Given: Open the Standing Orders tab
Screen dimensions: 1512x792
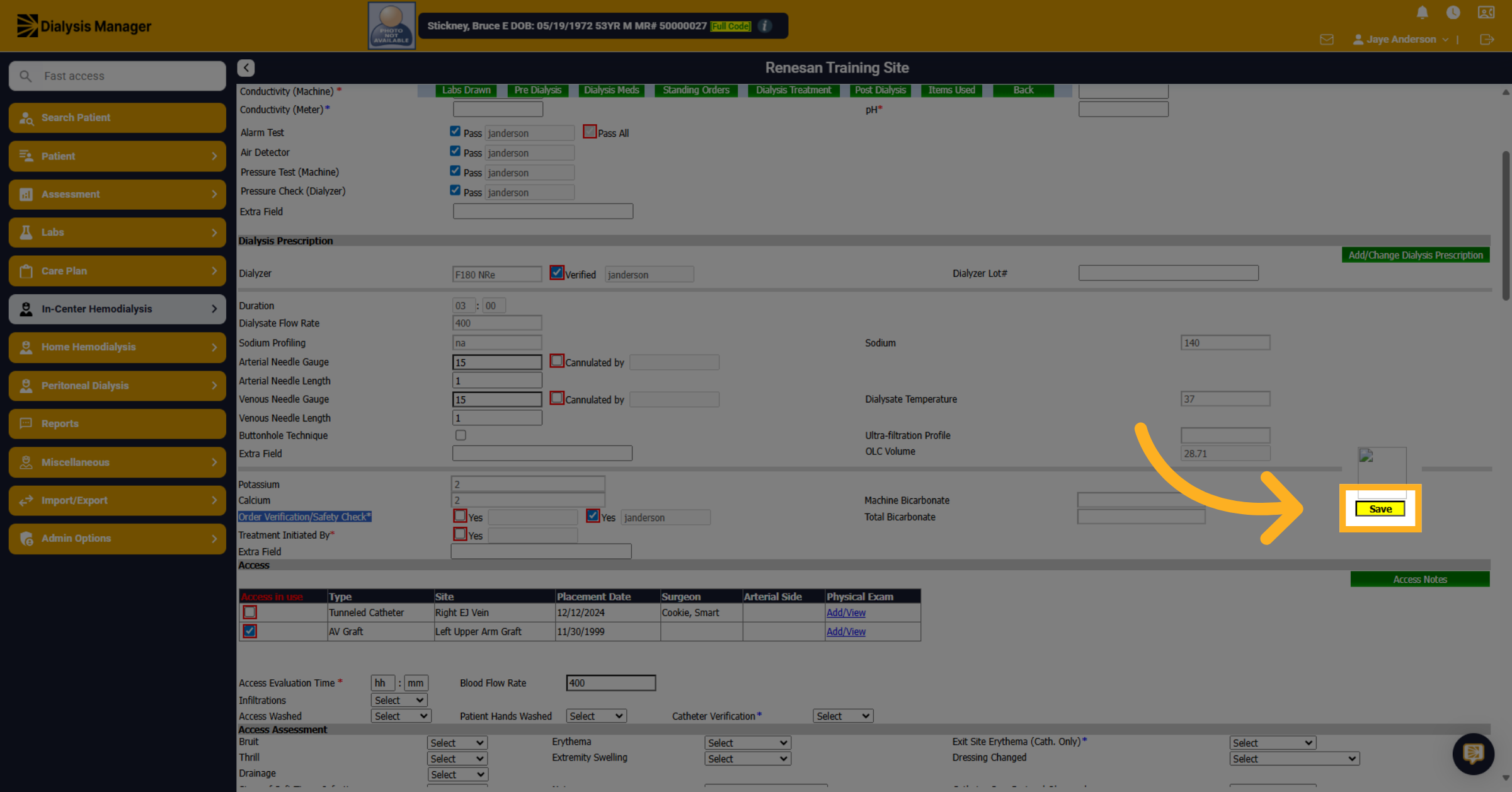Looking at the screenshot, I should coord(696,90).
